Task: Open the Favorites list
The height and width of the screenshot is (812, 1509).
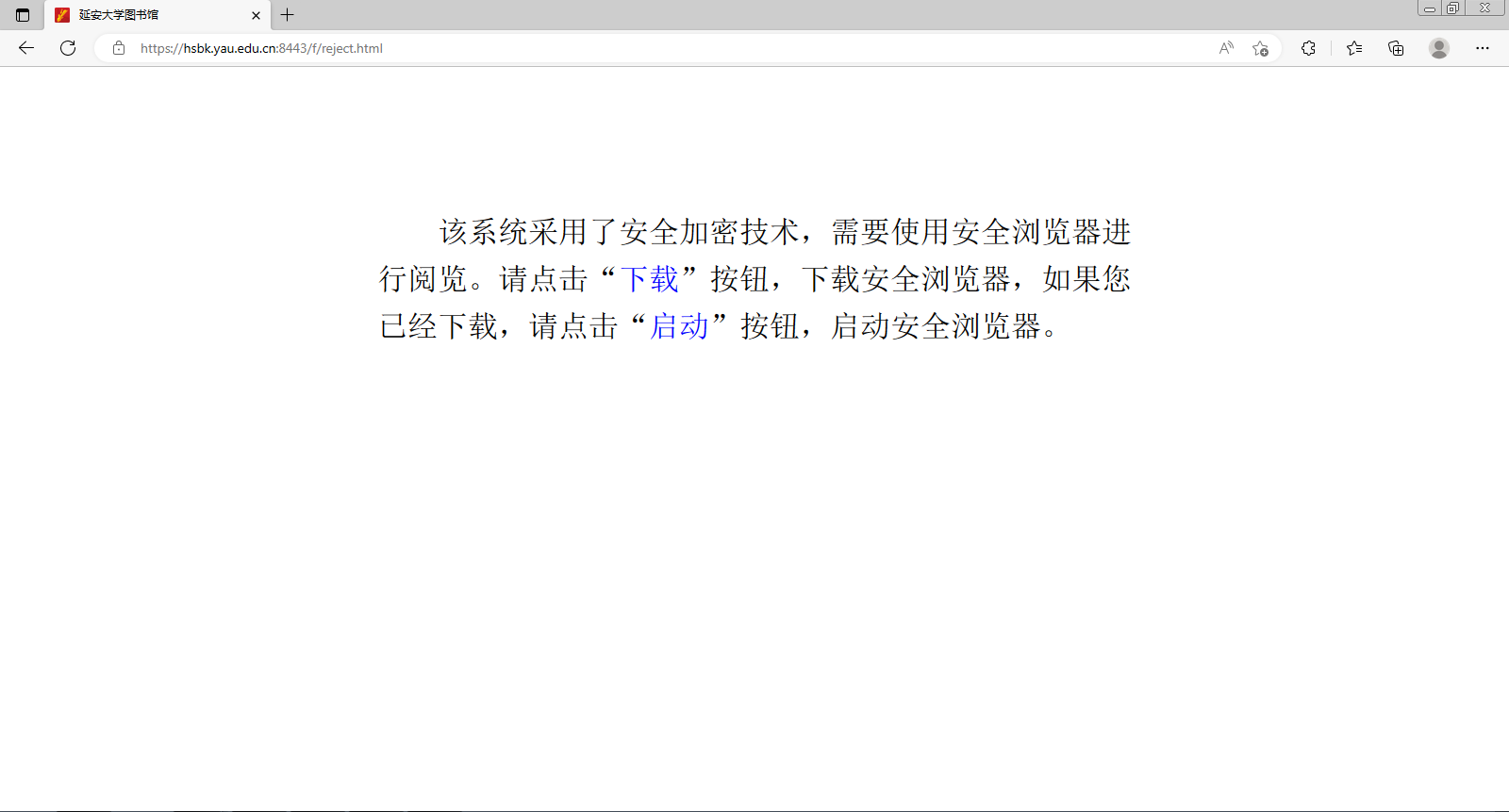Action: point(1354,48)
